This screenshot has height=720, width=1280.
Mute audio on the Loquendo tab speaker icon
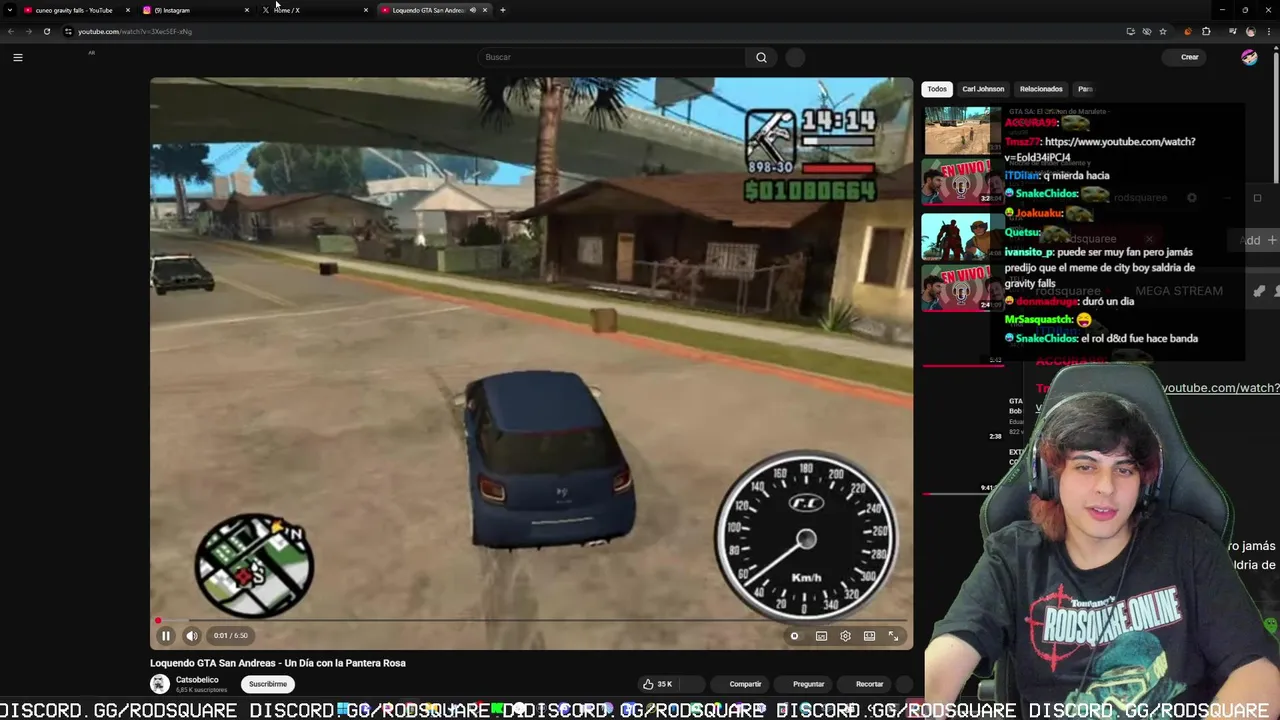[x=473, y=10]
